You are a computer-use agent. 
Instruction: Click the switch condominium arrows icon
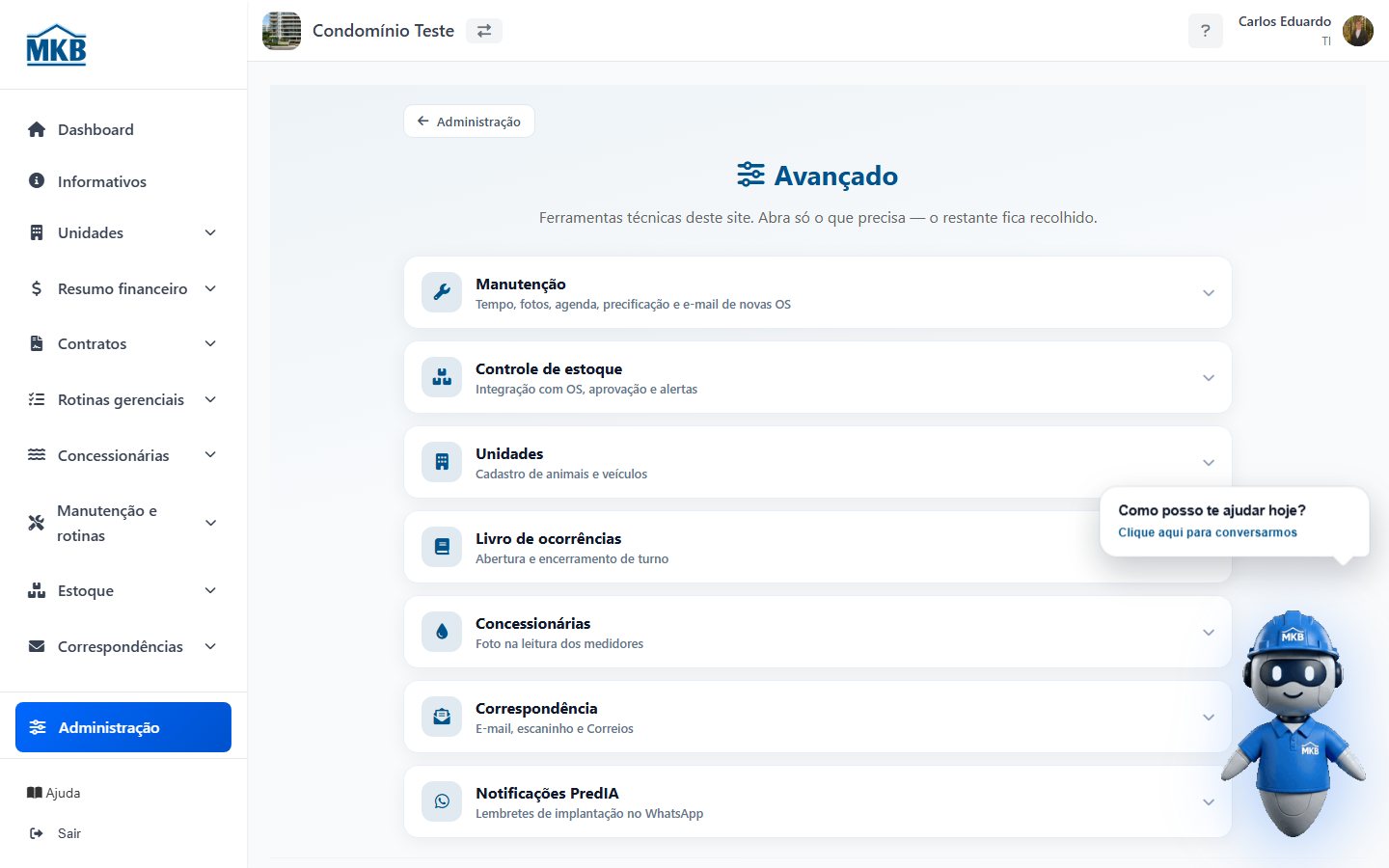[x=484, y=31]
